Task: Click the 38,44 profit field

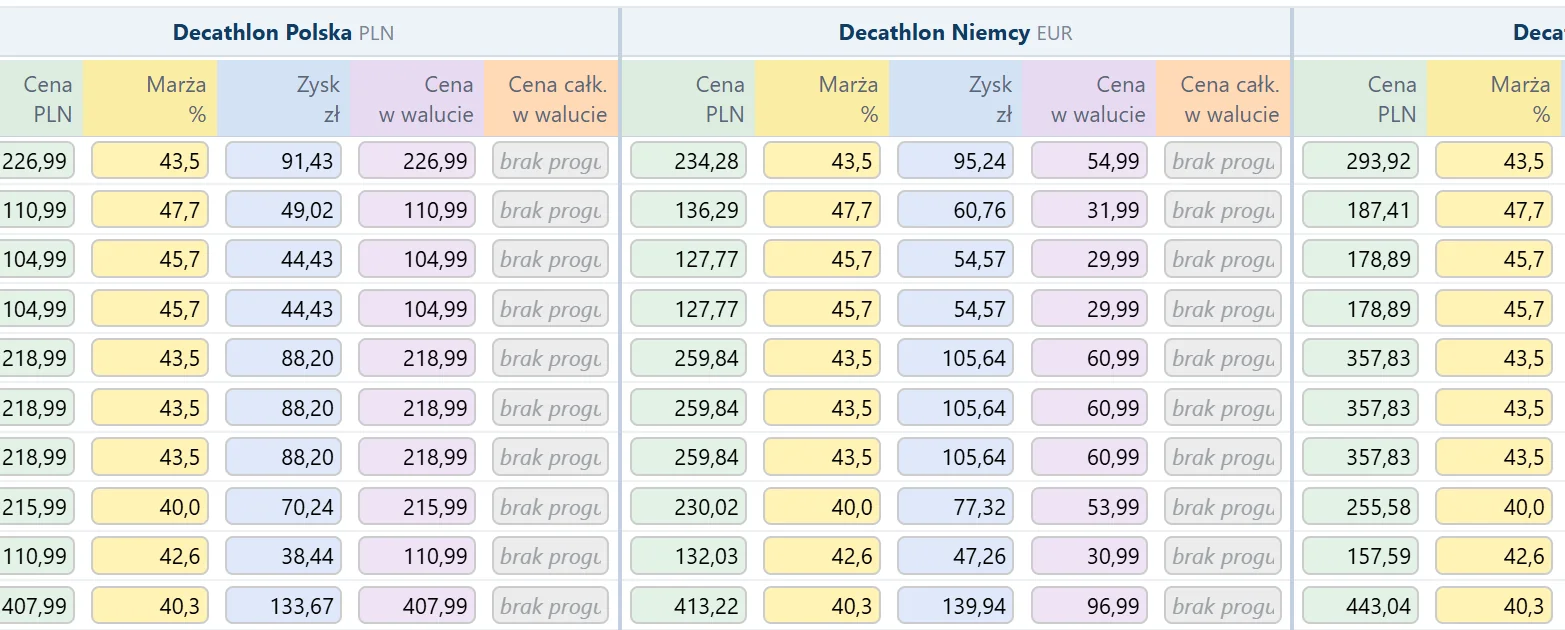Action: [284, 556]
